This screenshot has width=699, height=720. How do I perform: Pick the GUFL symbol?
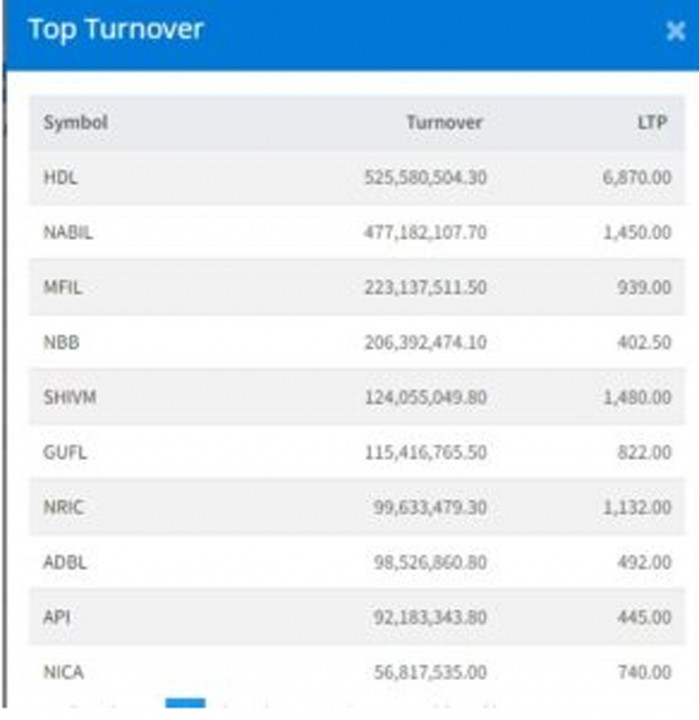(65, 452)
